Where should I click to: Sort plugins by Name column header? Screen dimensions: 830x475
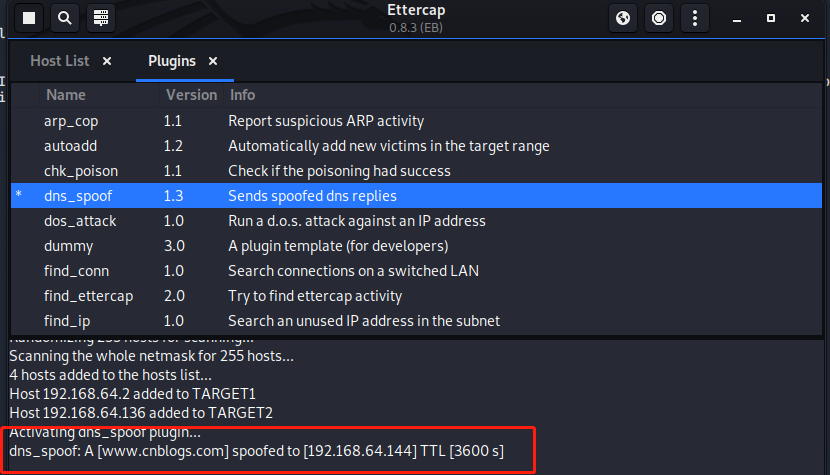[x=66, y=95]
